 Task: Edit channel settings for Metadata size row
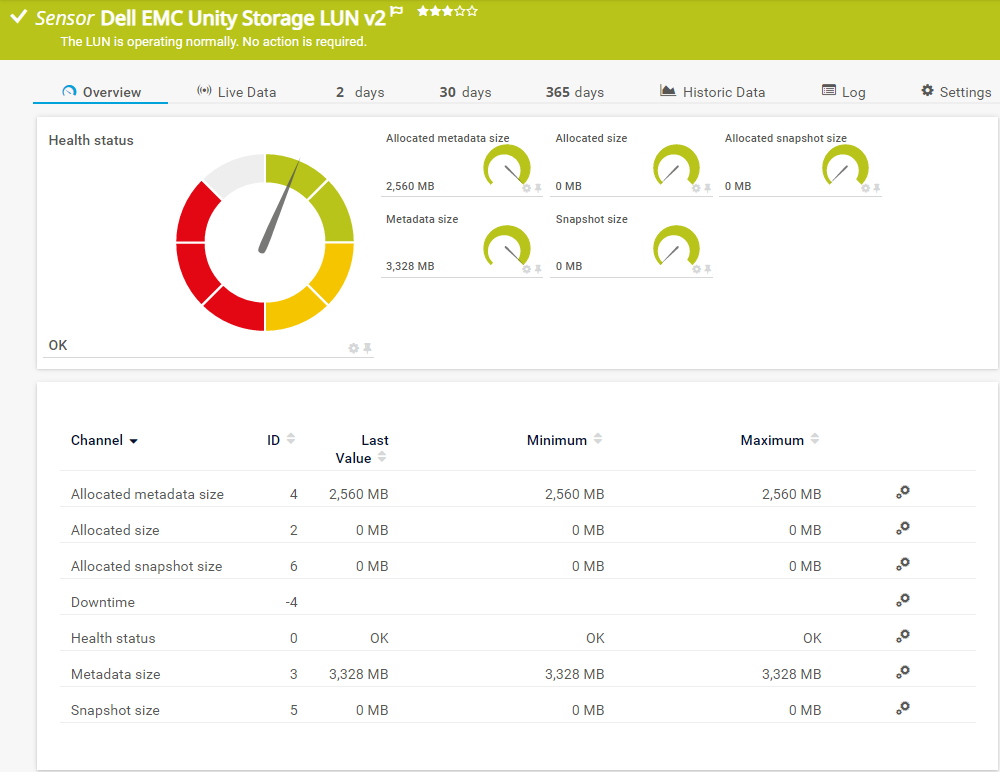click(902, 672)
